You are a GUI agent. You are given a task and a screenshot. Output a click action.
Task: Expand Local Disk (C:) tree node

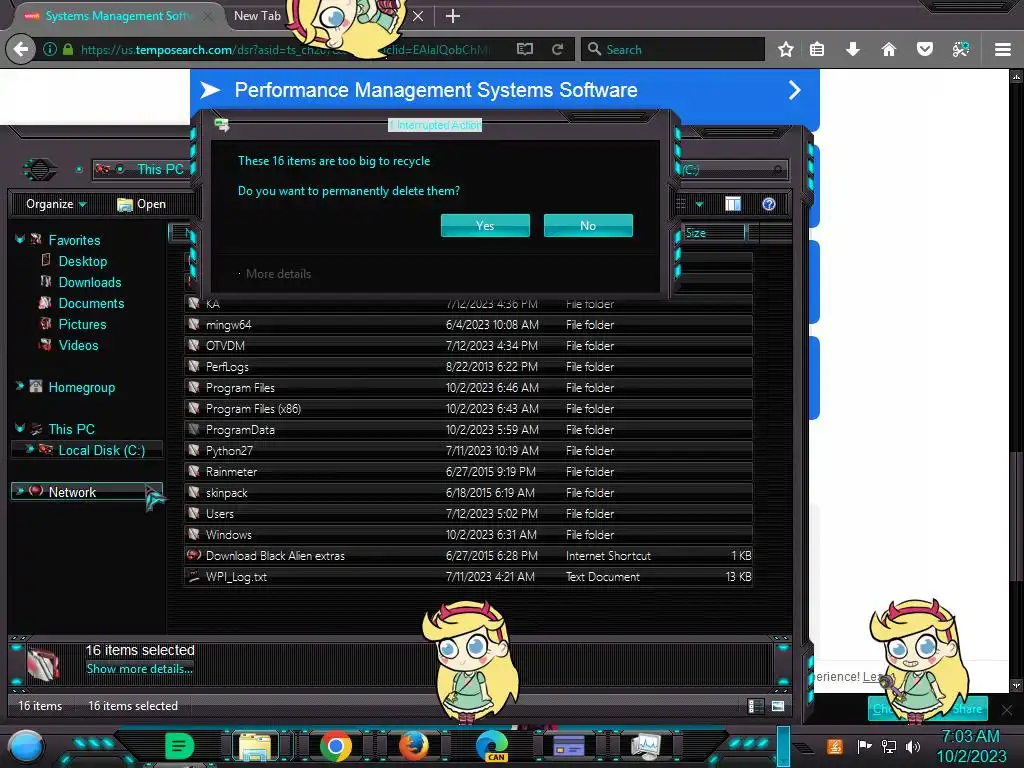[29, 449]
